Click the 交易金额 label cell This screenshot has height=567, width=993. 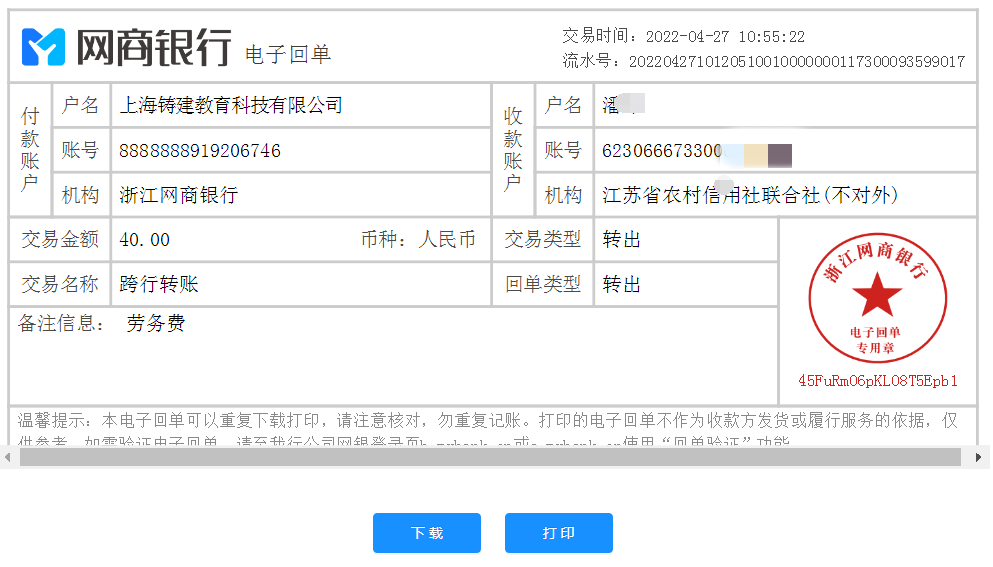point(60,239)
